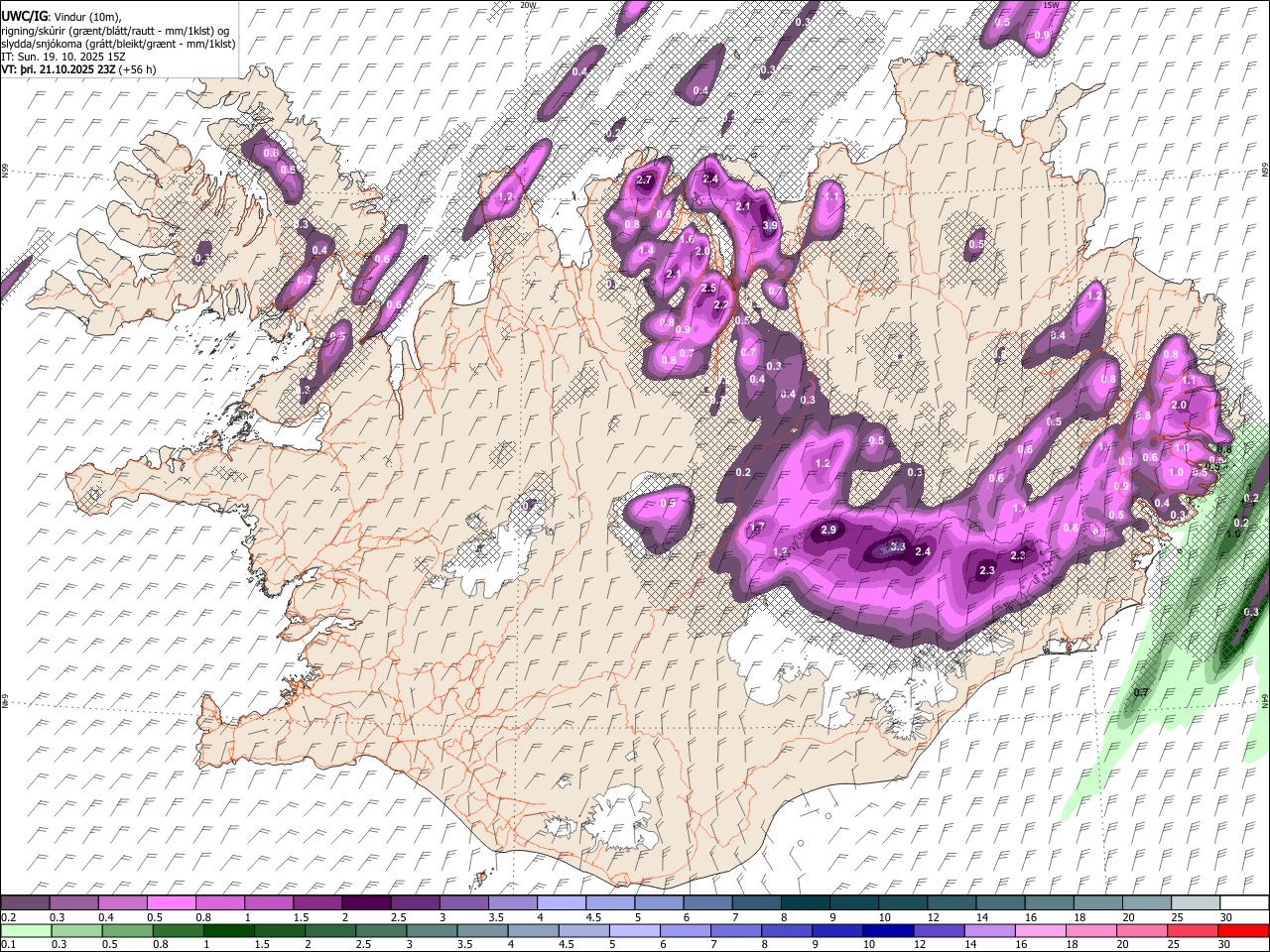The width and height of the screenshot is (1270, 952).
Task: Click the hot pink 20 rain legend swatch
Action: click(x=1140, y=930)
